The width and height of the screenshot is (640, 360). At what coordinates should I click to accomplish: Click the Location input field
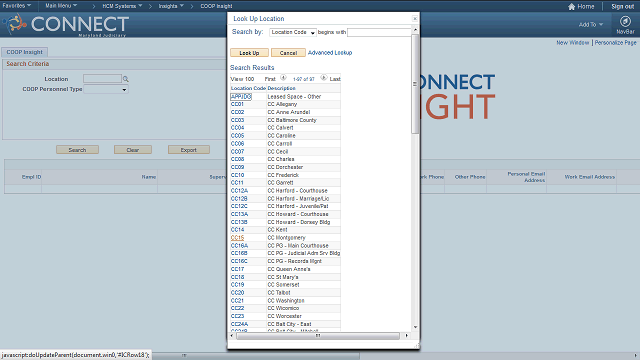click(102, 78)
